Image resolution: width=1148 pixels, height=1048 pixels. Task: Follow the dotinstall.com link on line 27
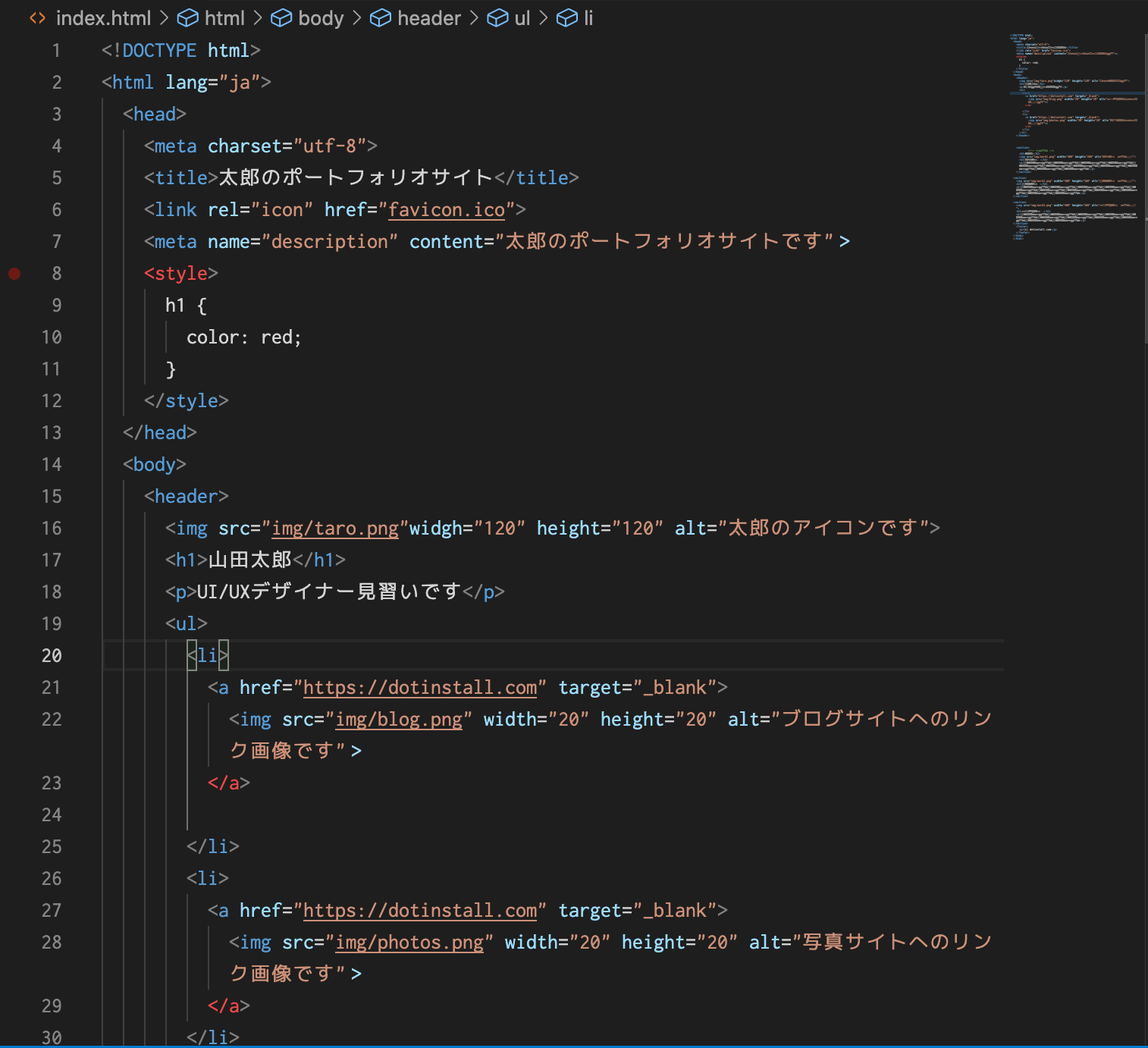(x=419, y=910)
